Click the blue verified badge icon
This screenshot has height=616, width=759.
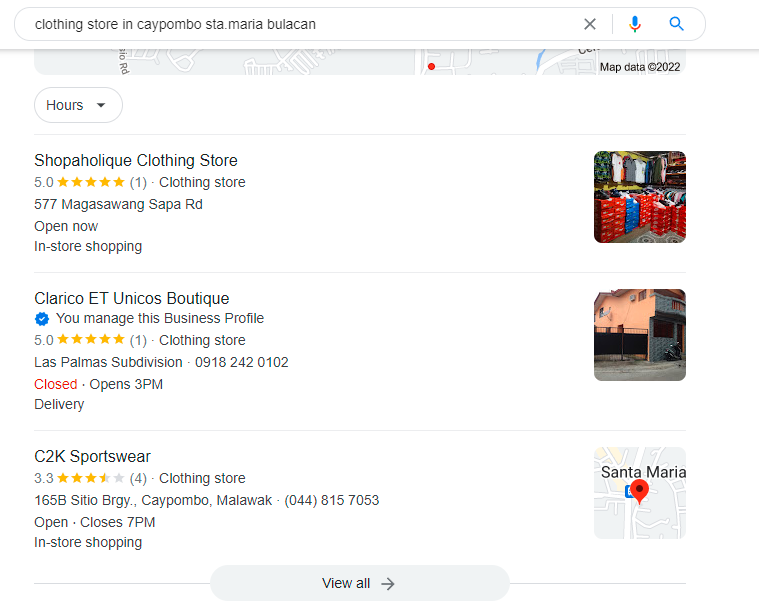coord(42,319)
